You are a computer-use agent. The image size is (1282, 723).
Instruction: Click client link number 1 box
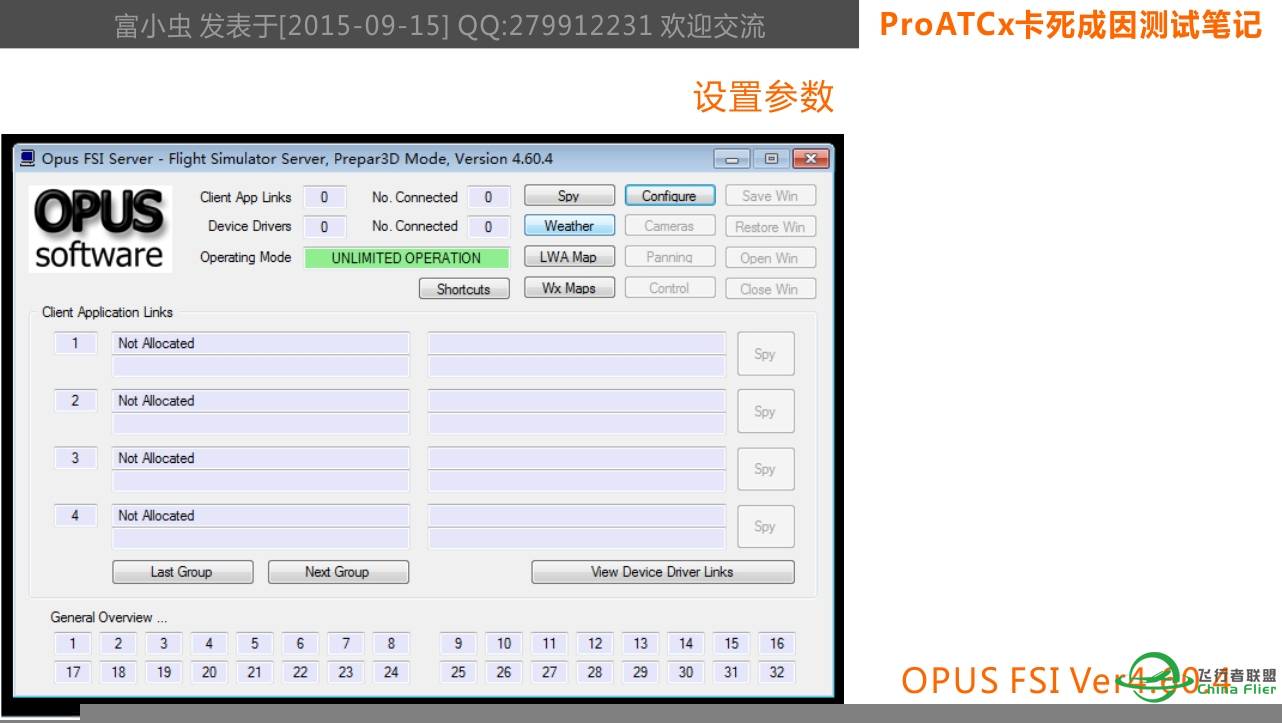pos(75,343)
